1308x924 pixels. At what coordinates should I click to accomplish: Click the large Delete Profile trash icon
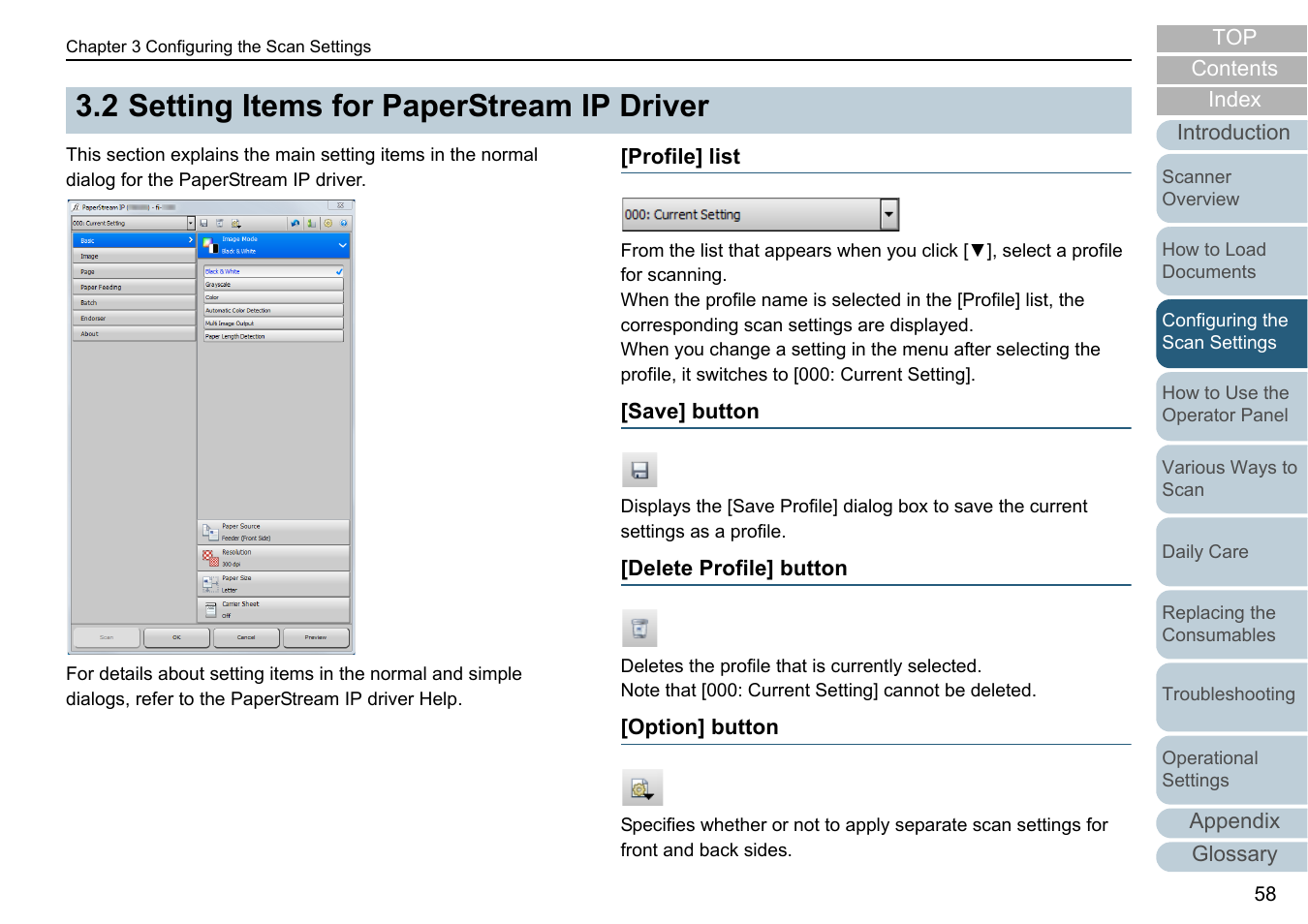pyautogui.click(x=639, y=629)
